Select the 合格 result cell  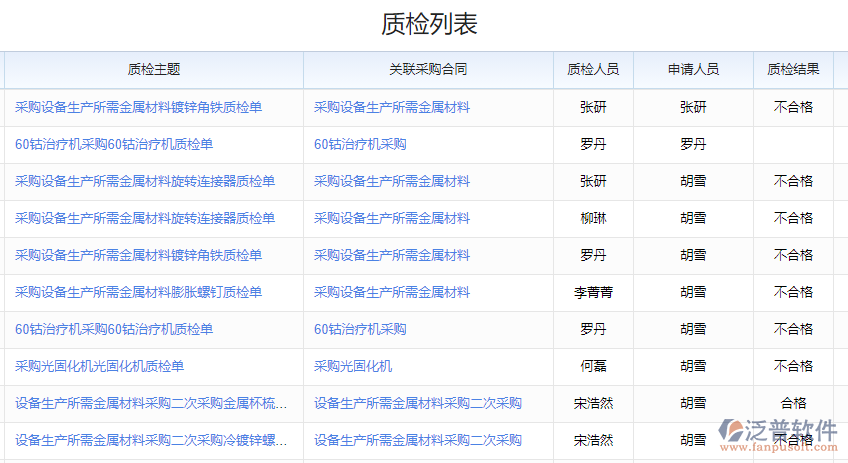tap(793, 403)
